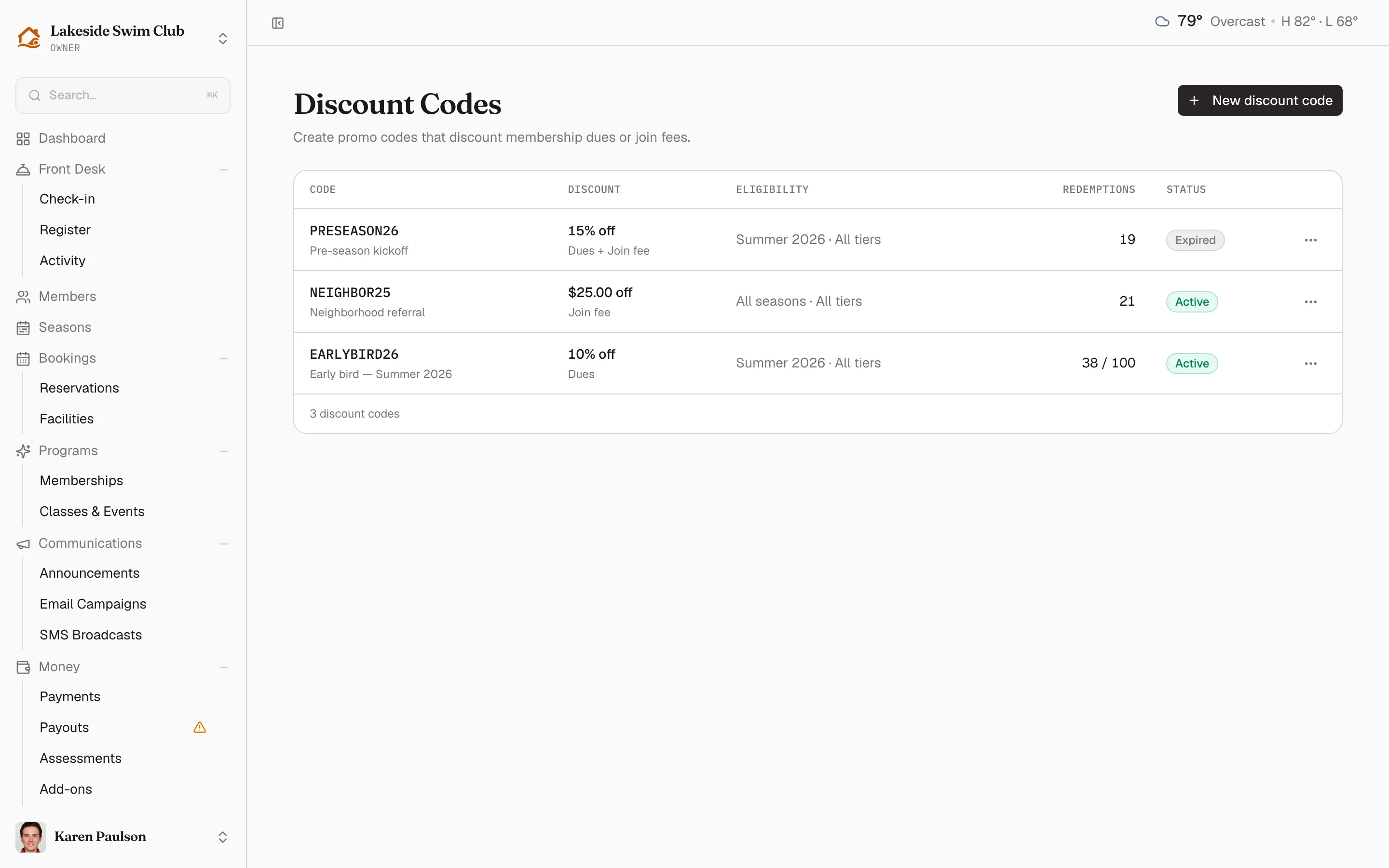Open the Karen Paulson account menu chevrons
The image size is (1389, 868).
pyautogui.click(x=223, y=837)
